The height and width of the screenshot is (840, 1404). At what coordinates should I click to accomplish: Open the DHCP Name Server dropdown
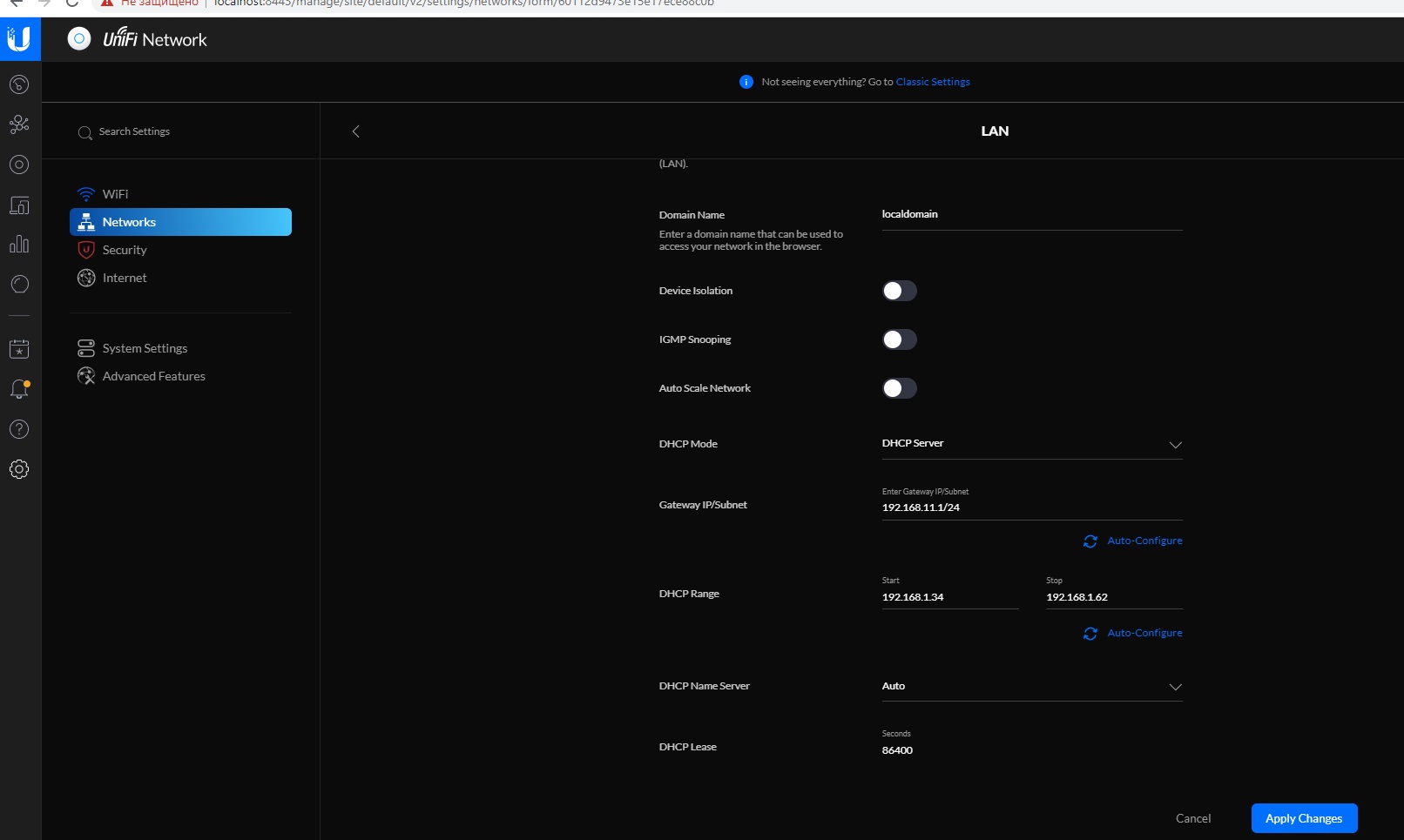(1031, 687)
